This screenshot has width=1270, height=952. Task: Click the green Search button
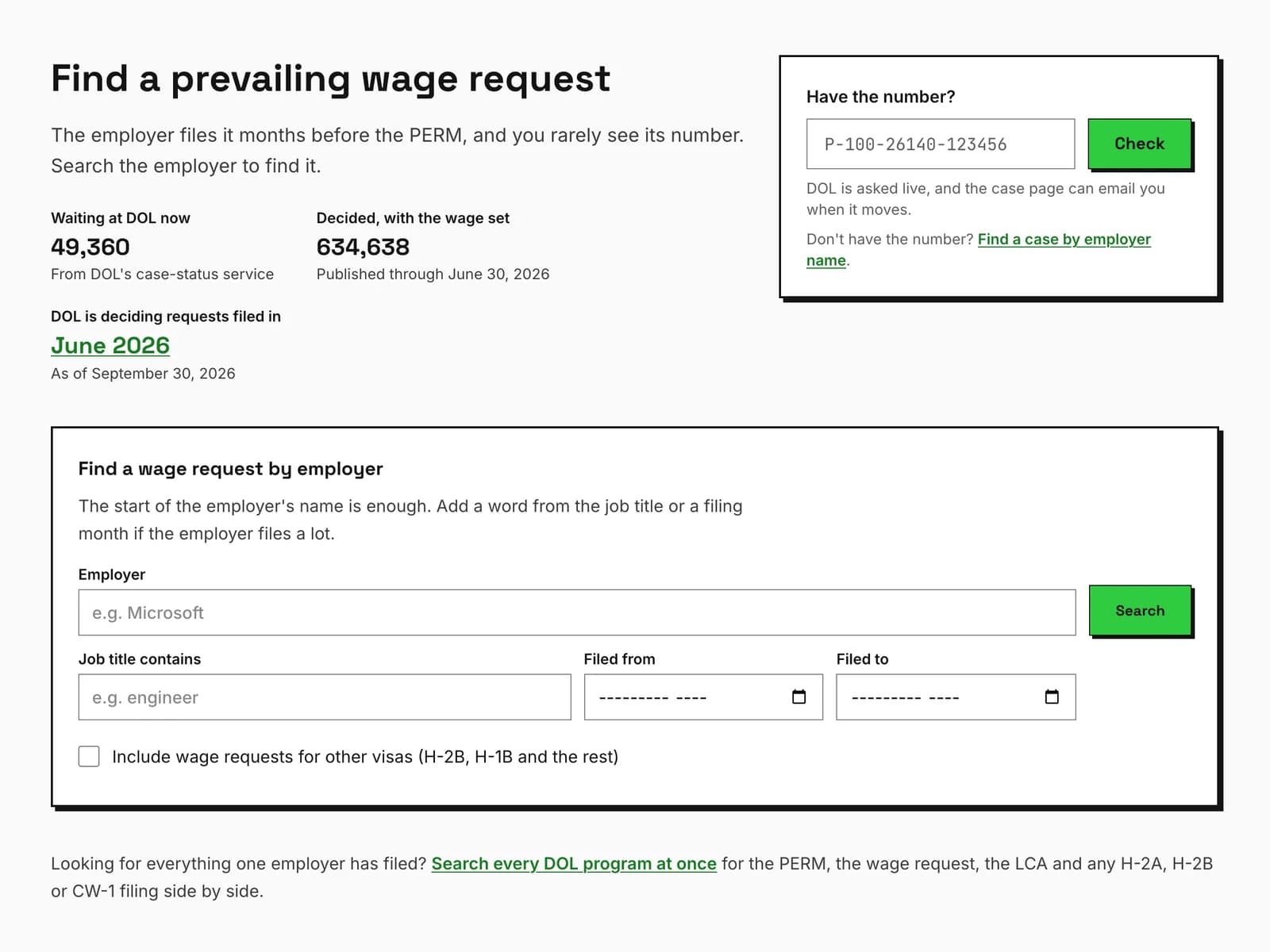pyautogui.click(x=1140, y=610)
